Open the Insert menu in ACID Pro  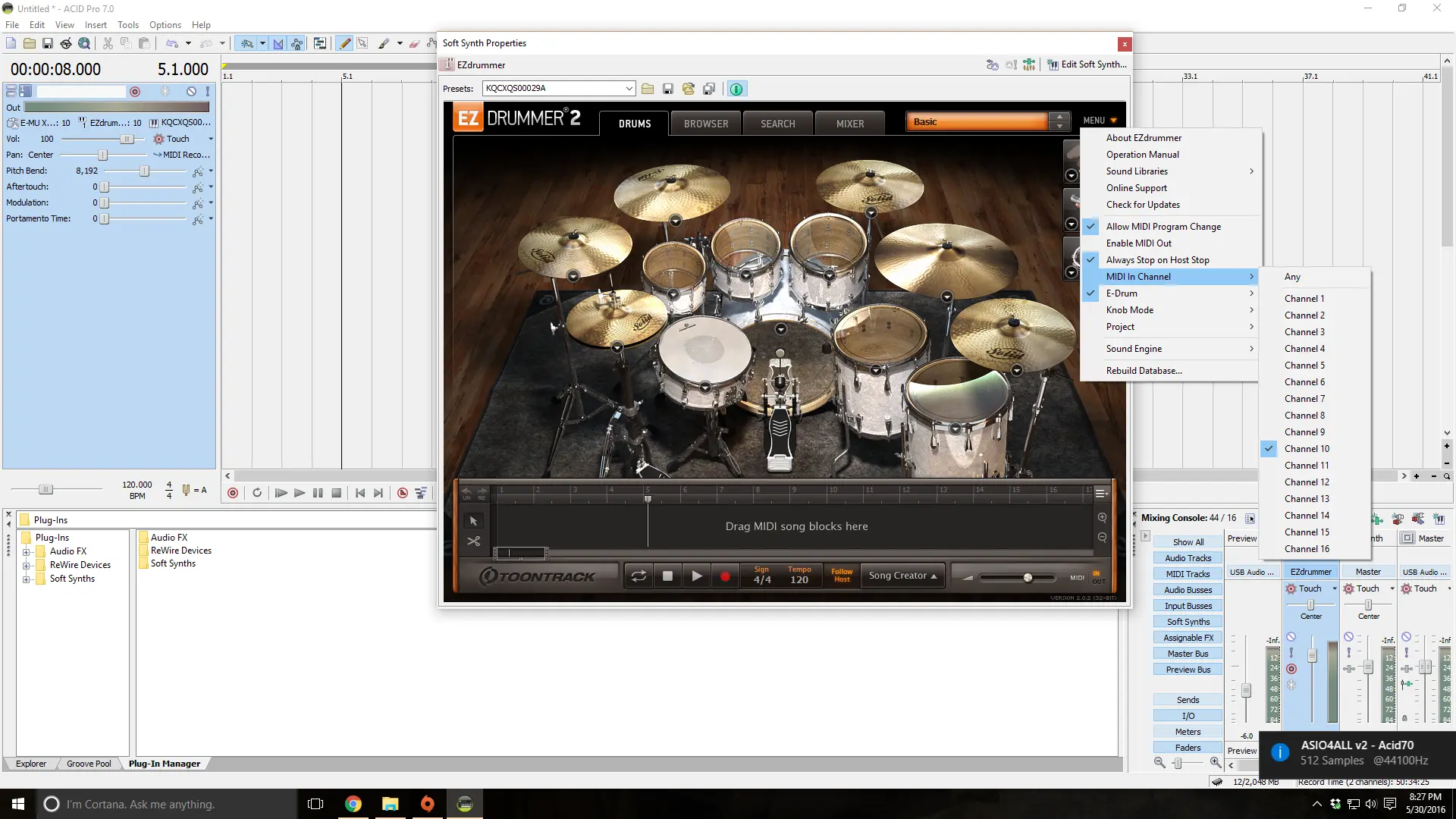[x=96, y=25]
